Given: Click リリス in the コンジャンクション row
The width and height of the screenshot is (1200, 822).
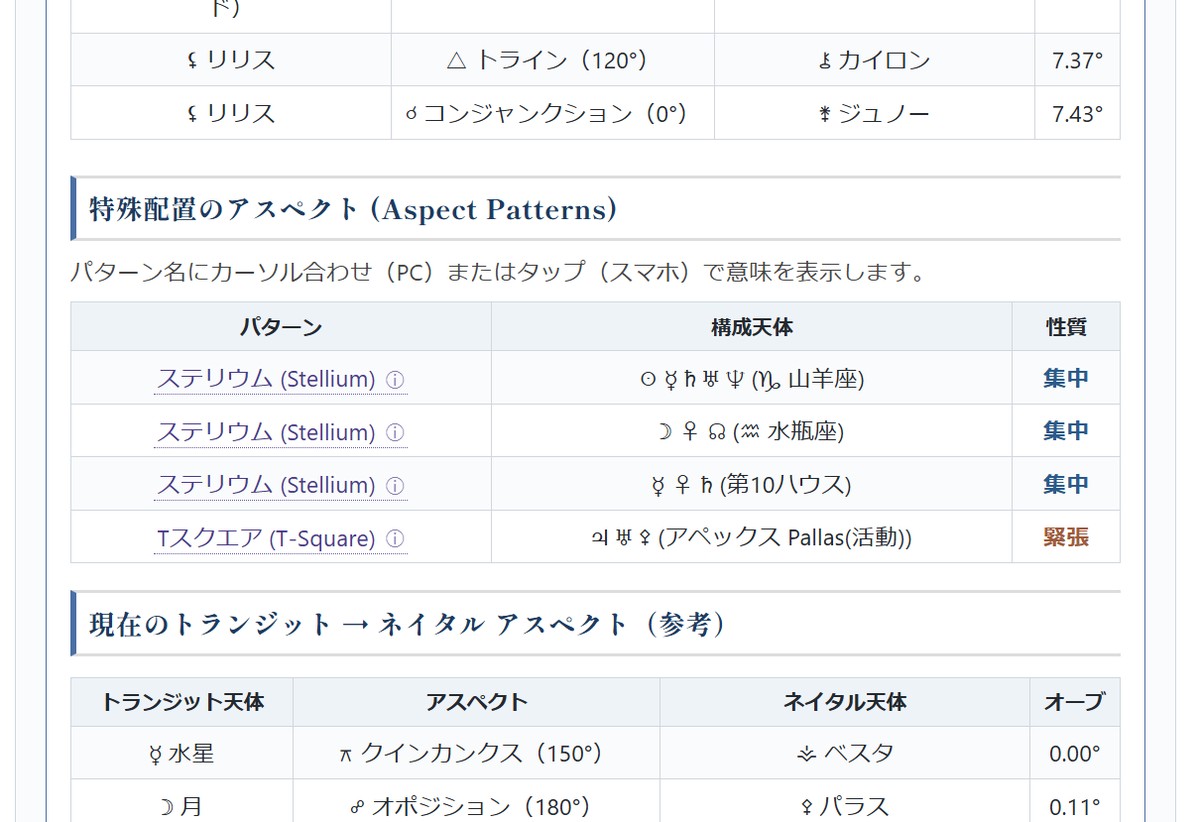Looking at the screenshot, I should [231, 113].
